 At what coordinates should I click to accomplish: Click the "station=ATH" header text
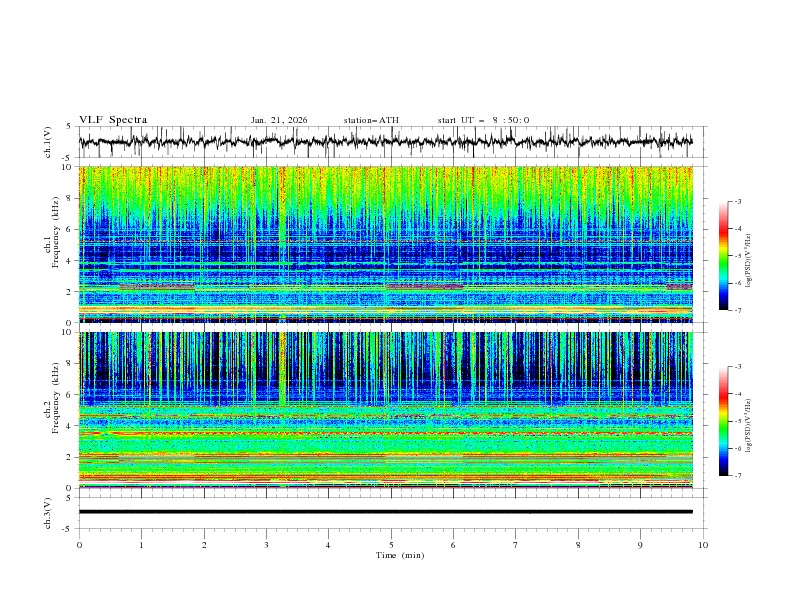(371, 120)
